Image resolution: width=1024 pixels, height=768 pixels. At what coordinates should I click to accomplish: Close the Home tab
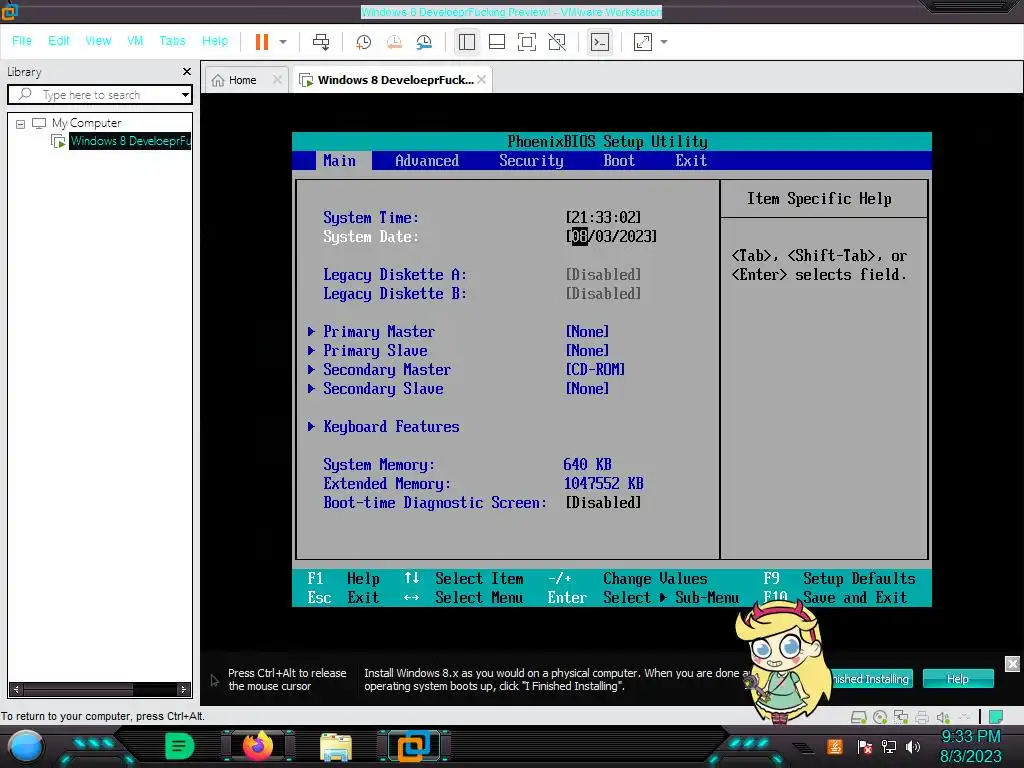point(277,80)
